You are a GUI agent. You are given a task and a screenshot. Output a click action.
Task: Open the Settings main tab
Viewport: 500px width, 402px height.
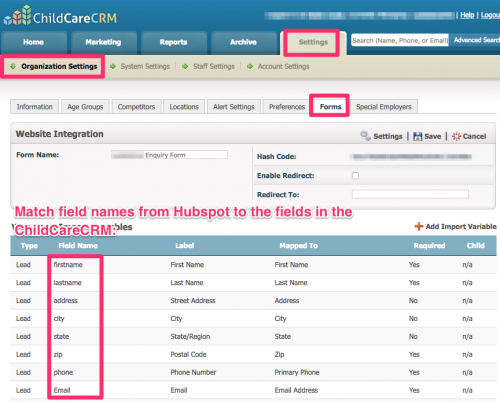tap(313, 42)
